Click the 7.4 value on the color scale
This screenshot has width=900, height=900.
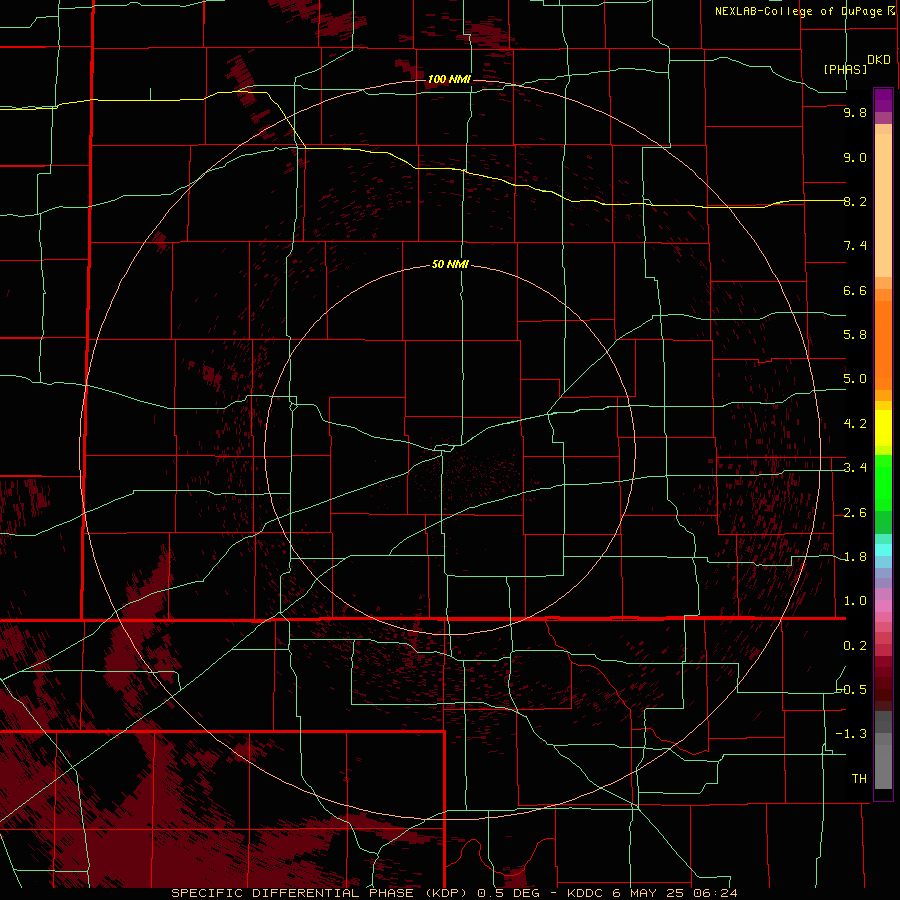(x=855, y=246)
